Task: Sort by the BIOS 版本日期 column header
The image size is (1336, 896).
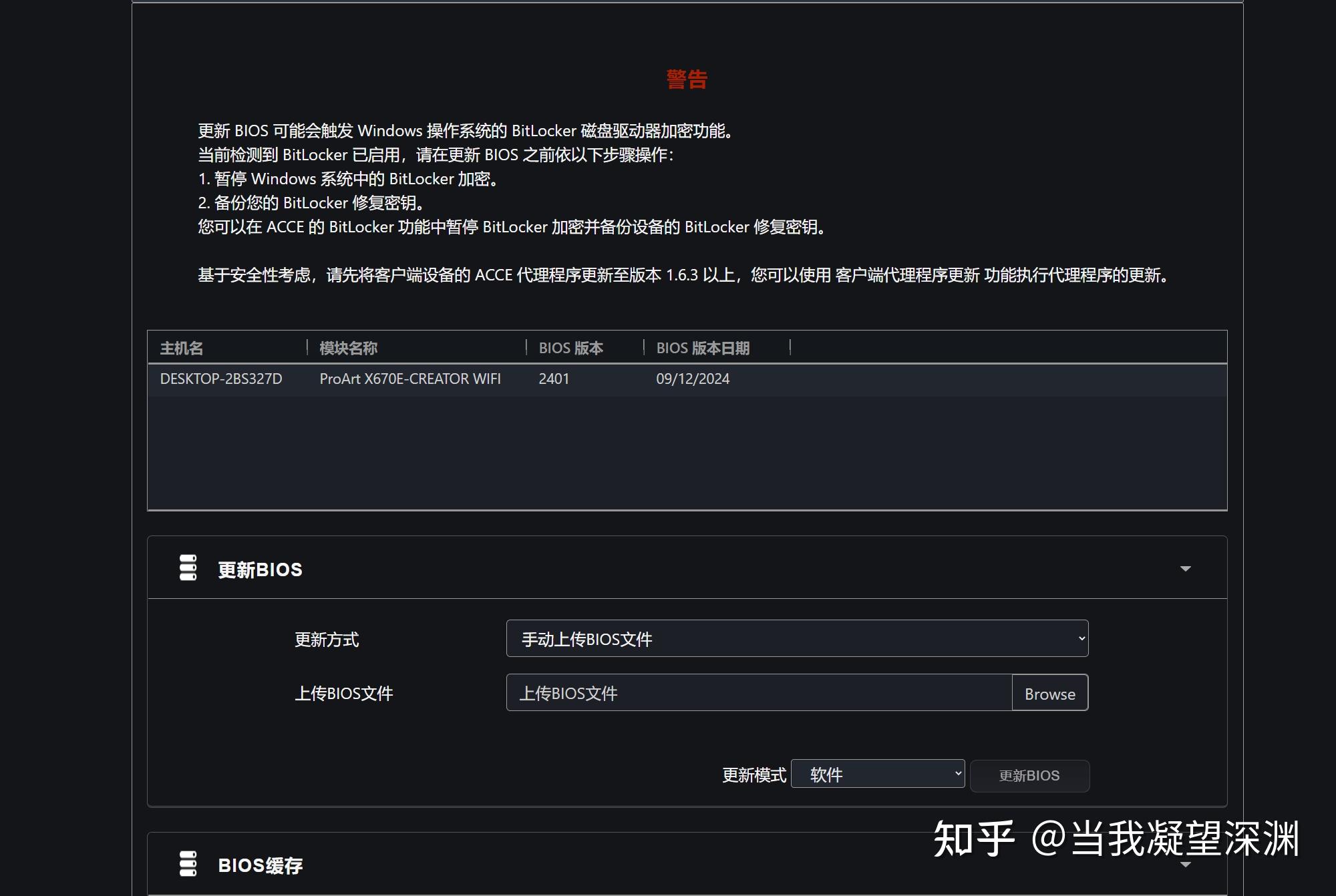Action: (702, 348)
